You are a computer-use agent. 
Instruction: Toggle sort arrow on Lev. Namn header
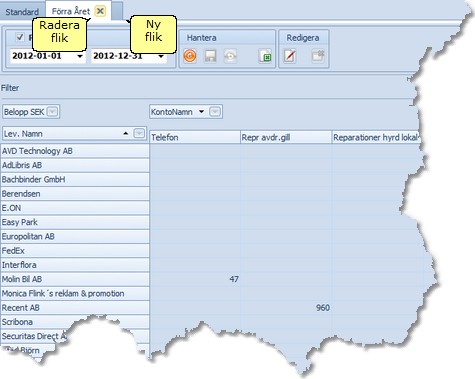tap(125, 133)
